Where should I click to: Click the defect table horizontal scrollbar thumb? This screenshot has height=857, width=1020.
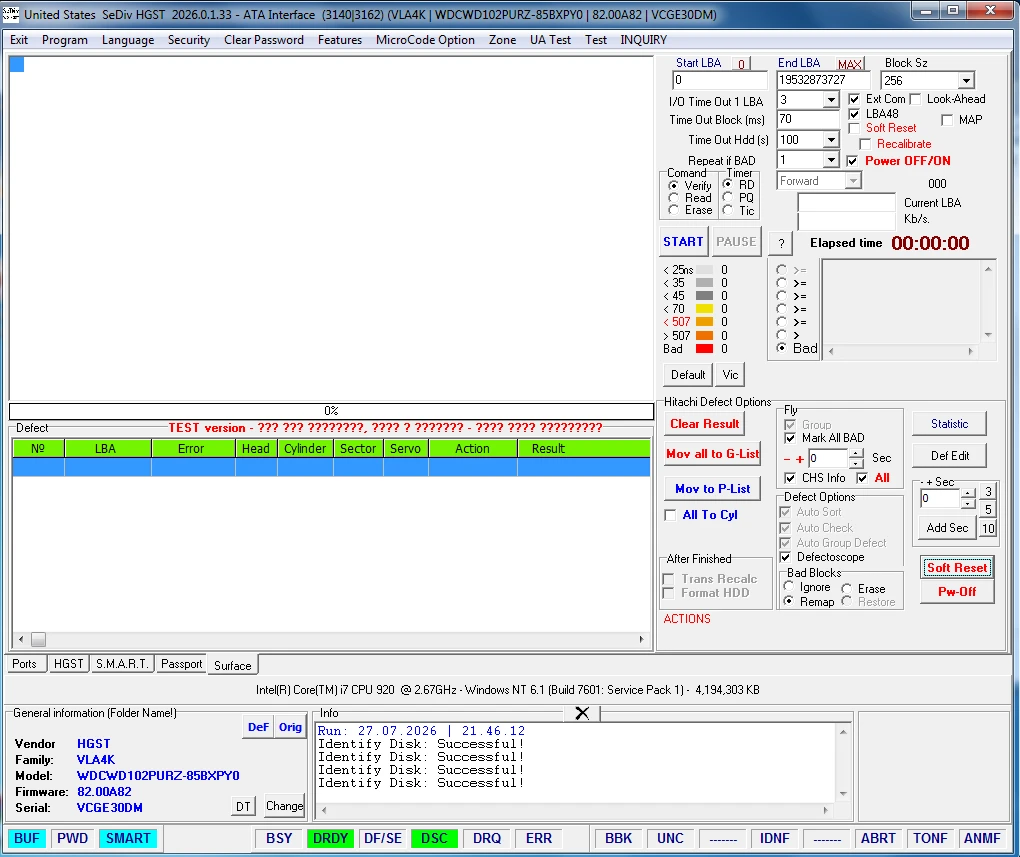click(38, 640)
